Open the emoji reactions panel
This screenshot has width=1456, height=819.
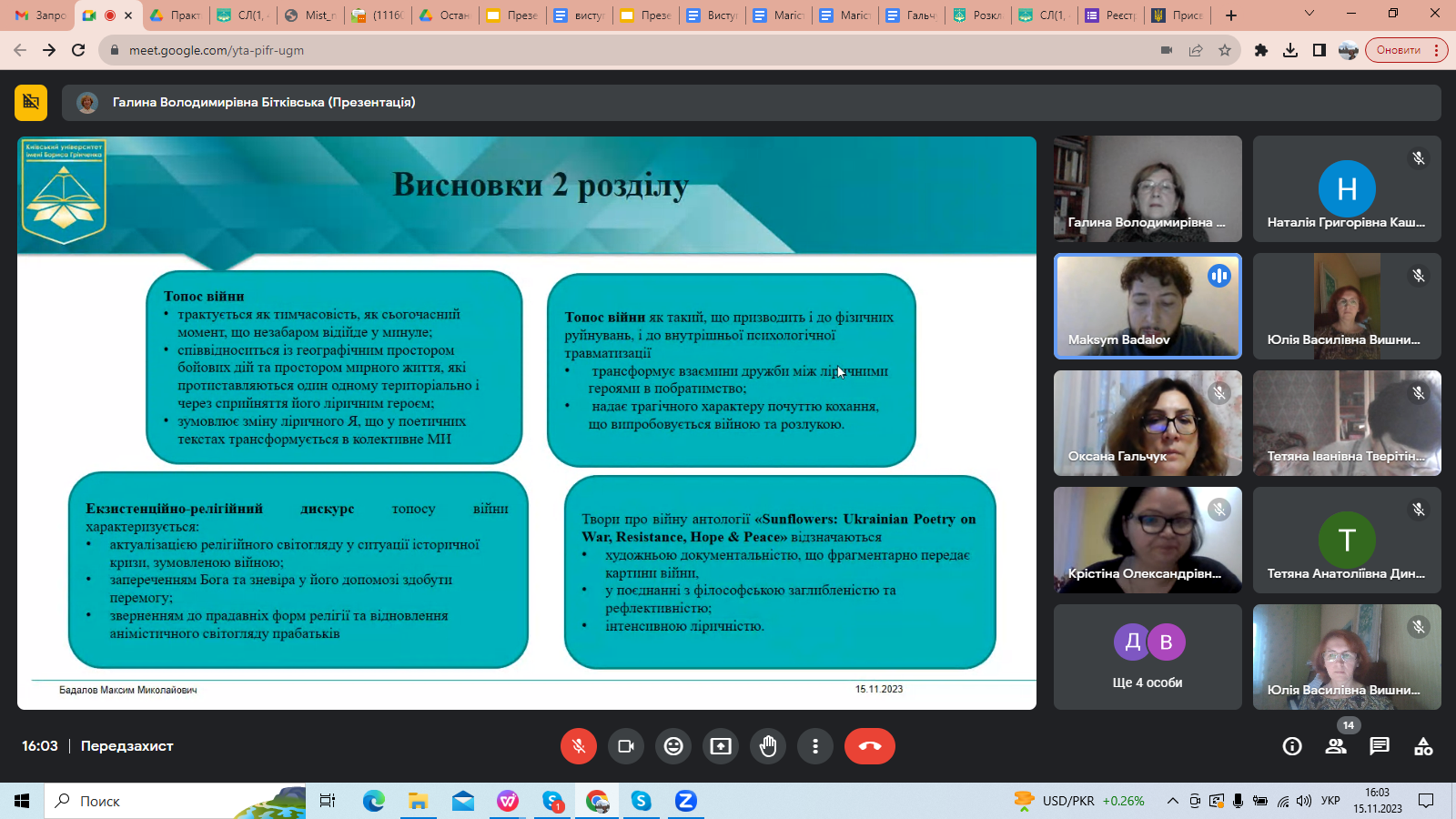(x=673, y=746)
